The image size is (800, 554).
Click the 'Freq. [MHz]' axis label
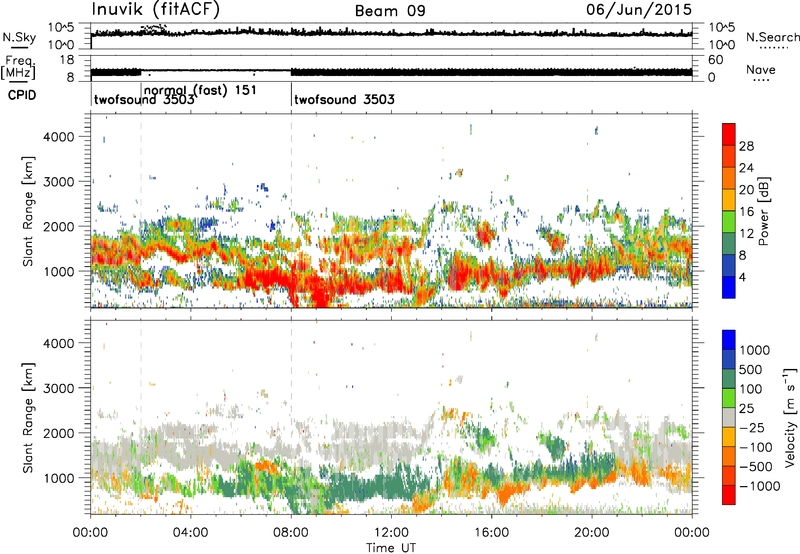click(18, 68)
